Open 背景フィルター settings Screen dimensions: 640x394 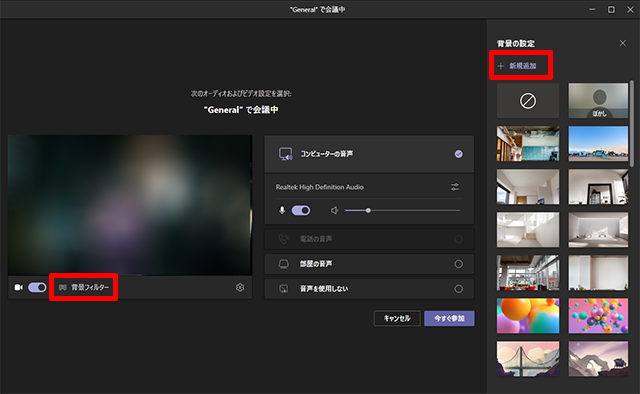pyautogui.click(x=84, y=287)
